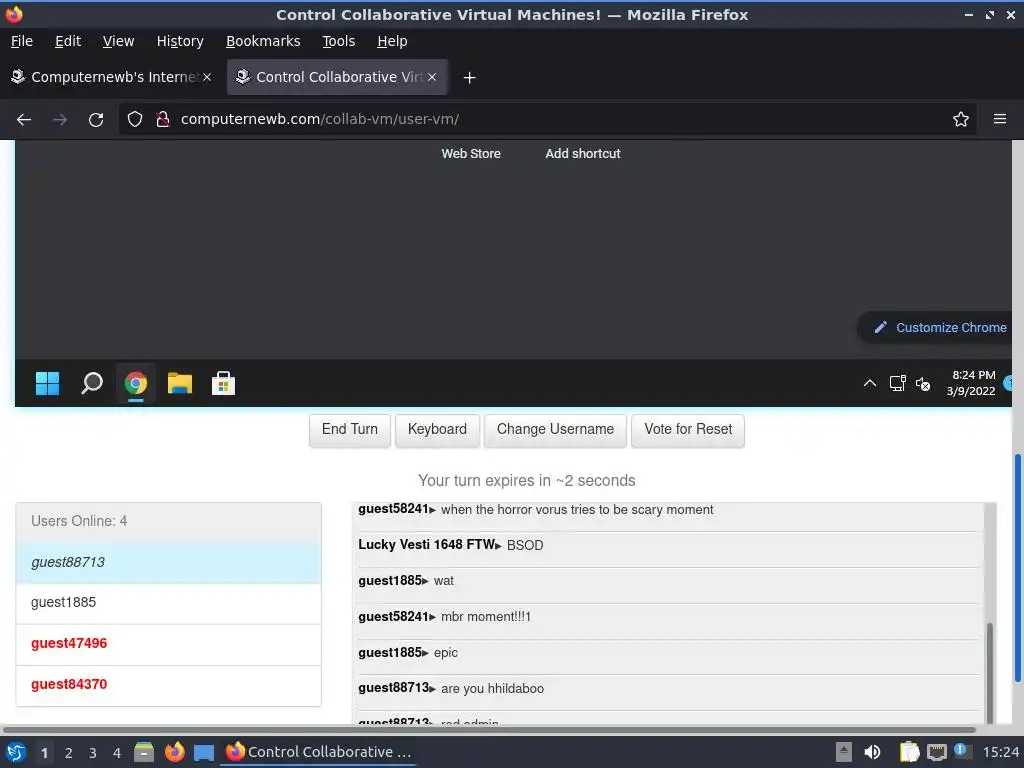This screenshot has width=1024, height=768.
Task: Open a new tab with the plus button
Action: (469, 78)
